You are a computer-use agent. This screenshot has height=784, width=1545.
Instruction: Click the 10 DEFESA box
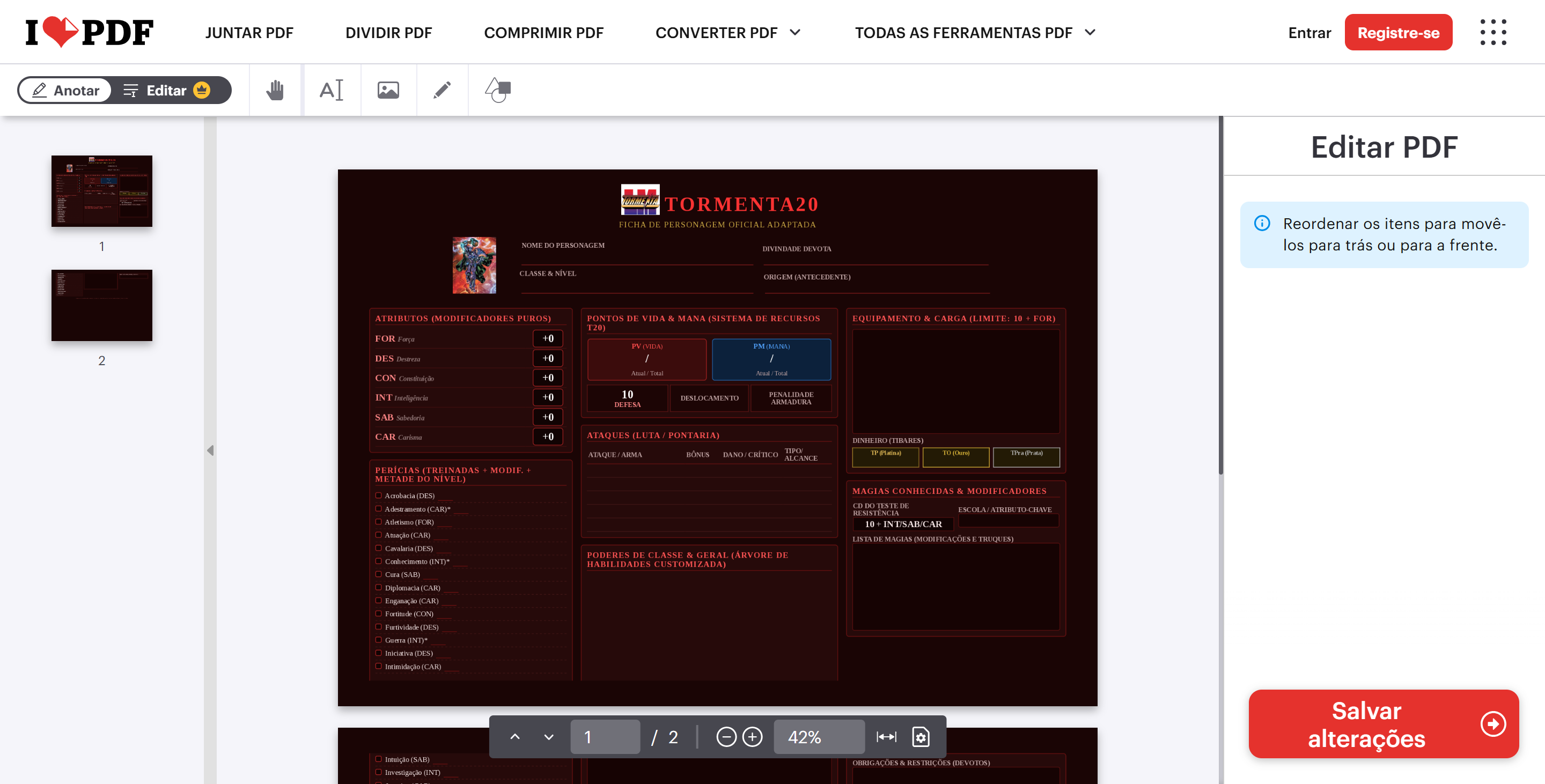point(627,398)
